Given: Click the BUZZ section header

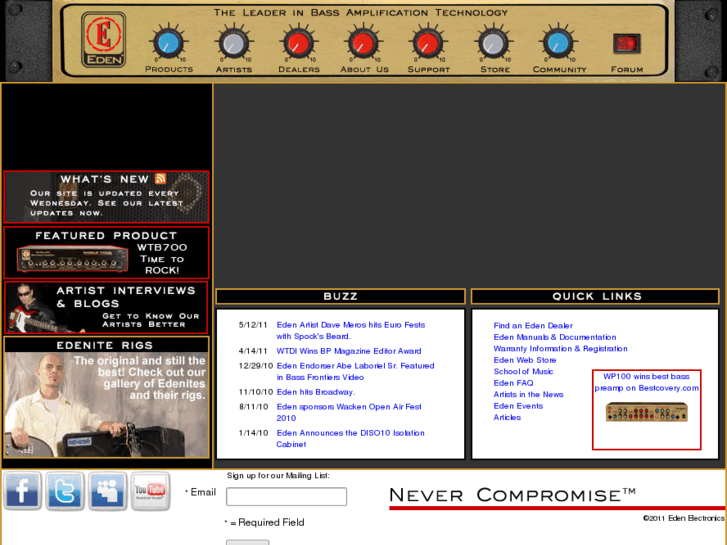Looking at the screenshot, I should coord(340,296).
